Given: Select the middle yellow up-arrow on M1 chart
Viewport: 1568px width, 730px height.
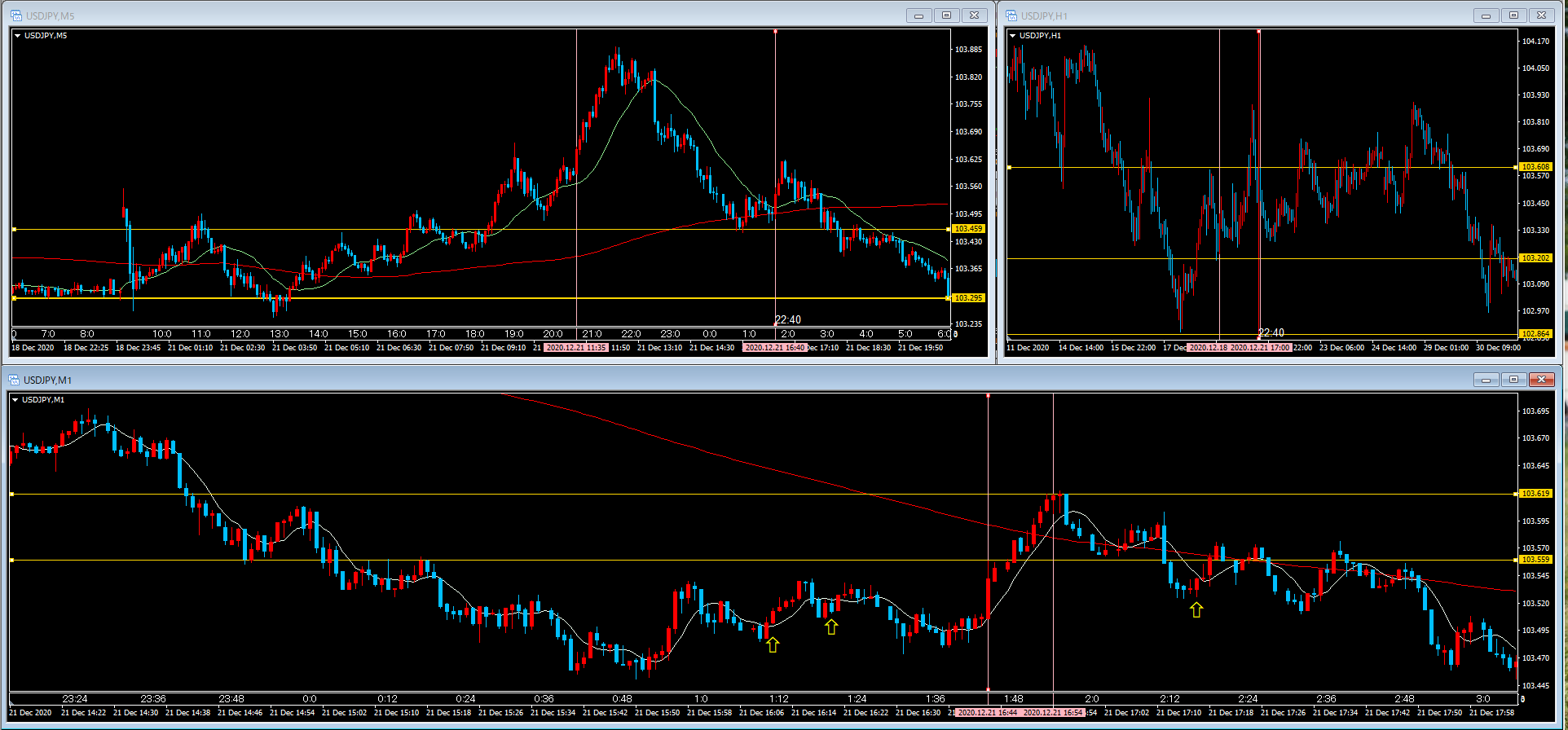Looking at the screenshot, I should 830,627.
